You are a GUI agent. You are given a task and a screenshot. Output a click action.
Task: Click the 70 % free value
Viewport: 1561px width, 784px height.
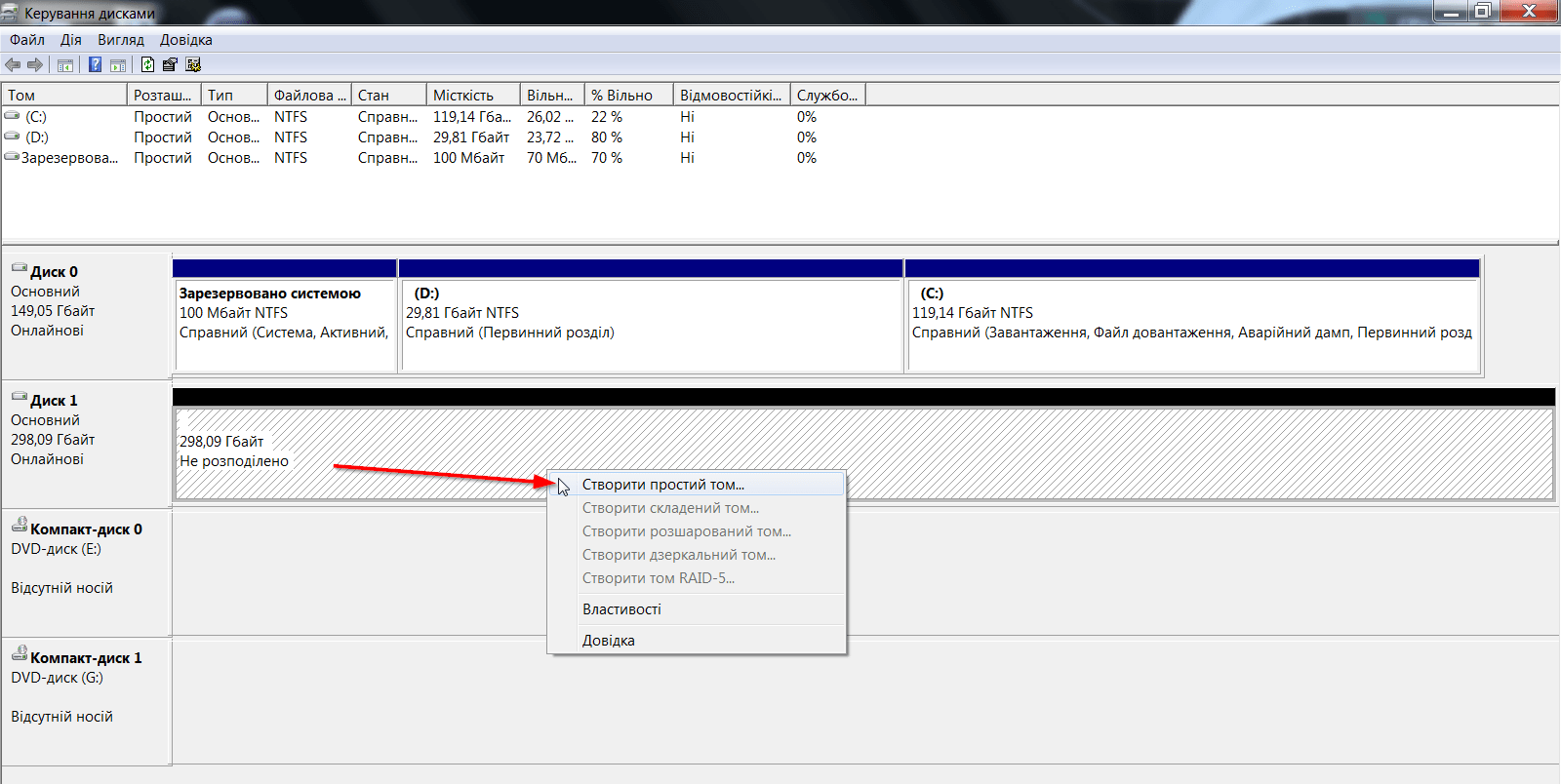point(607,158)
